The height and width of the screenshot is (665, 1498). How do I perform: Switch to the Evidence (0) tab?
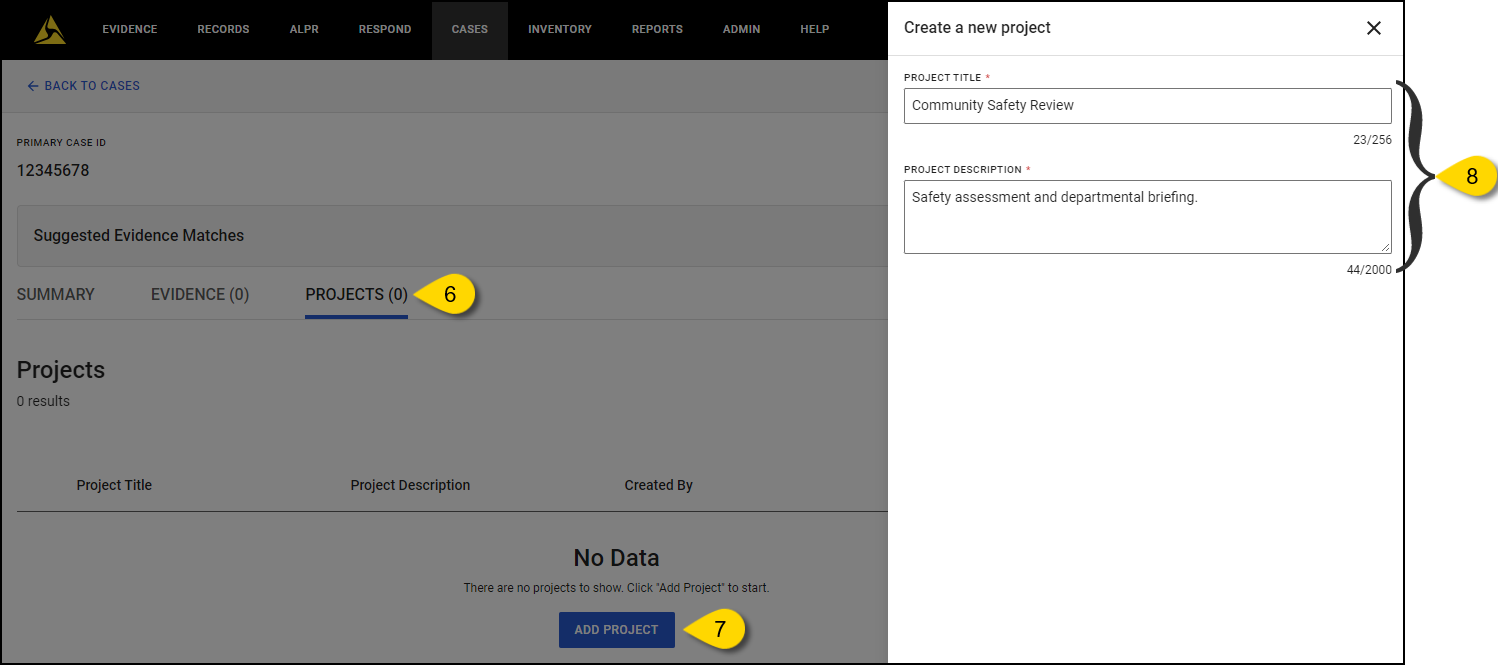click(x=200, y=295)
